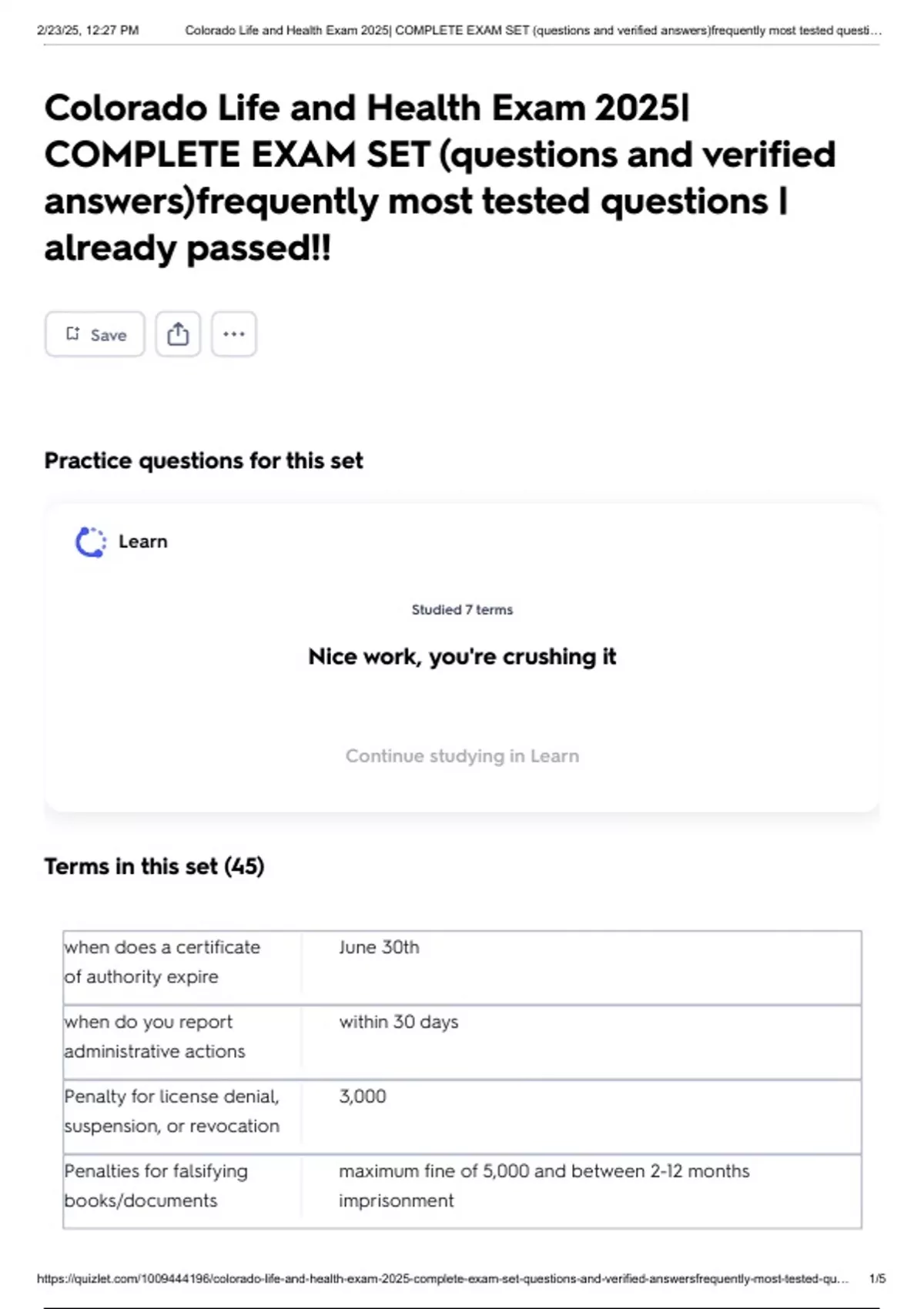Click the 3,000 definition cell

[x=363, y=1096]
